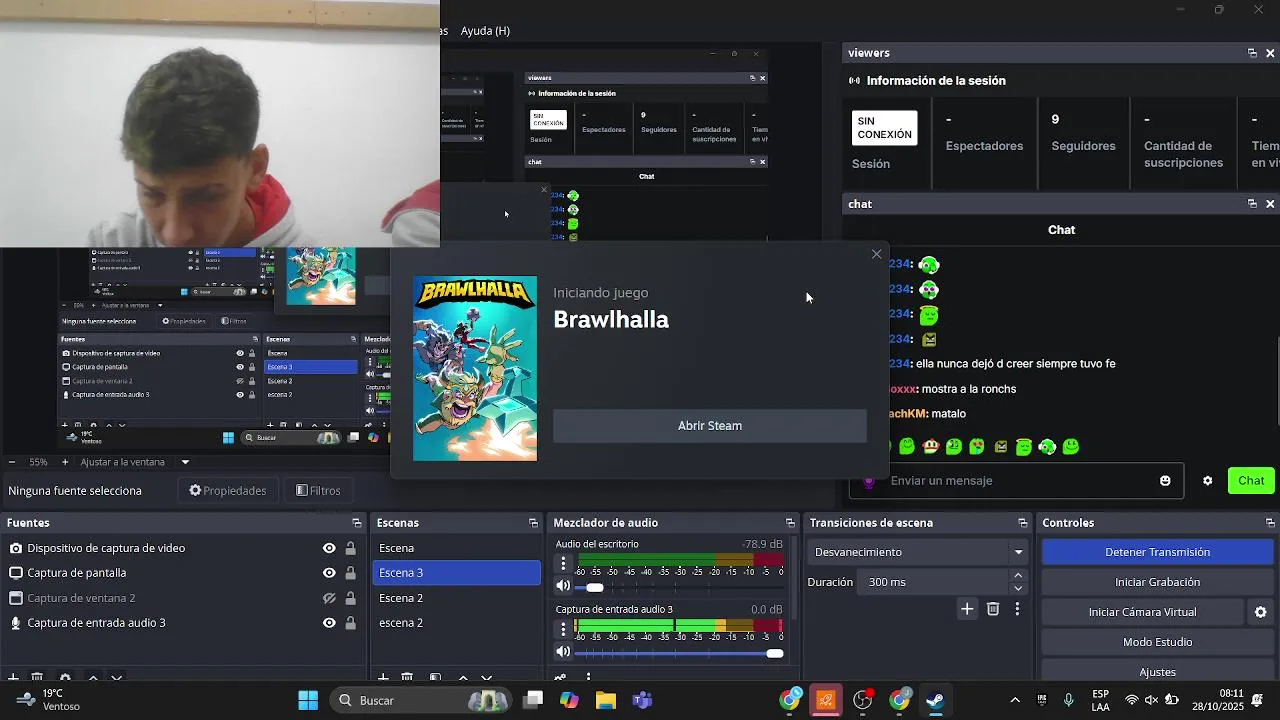Viewport: 1280px width, 720px height.
Task: Open the Ayuda (H) menu
Action: pos(485,31)
